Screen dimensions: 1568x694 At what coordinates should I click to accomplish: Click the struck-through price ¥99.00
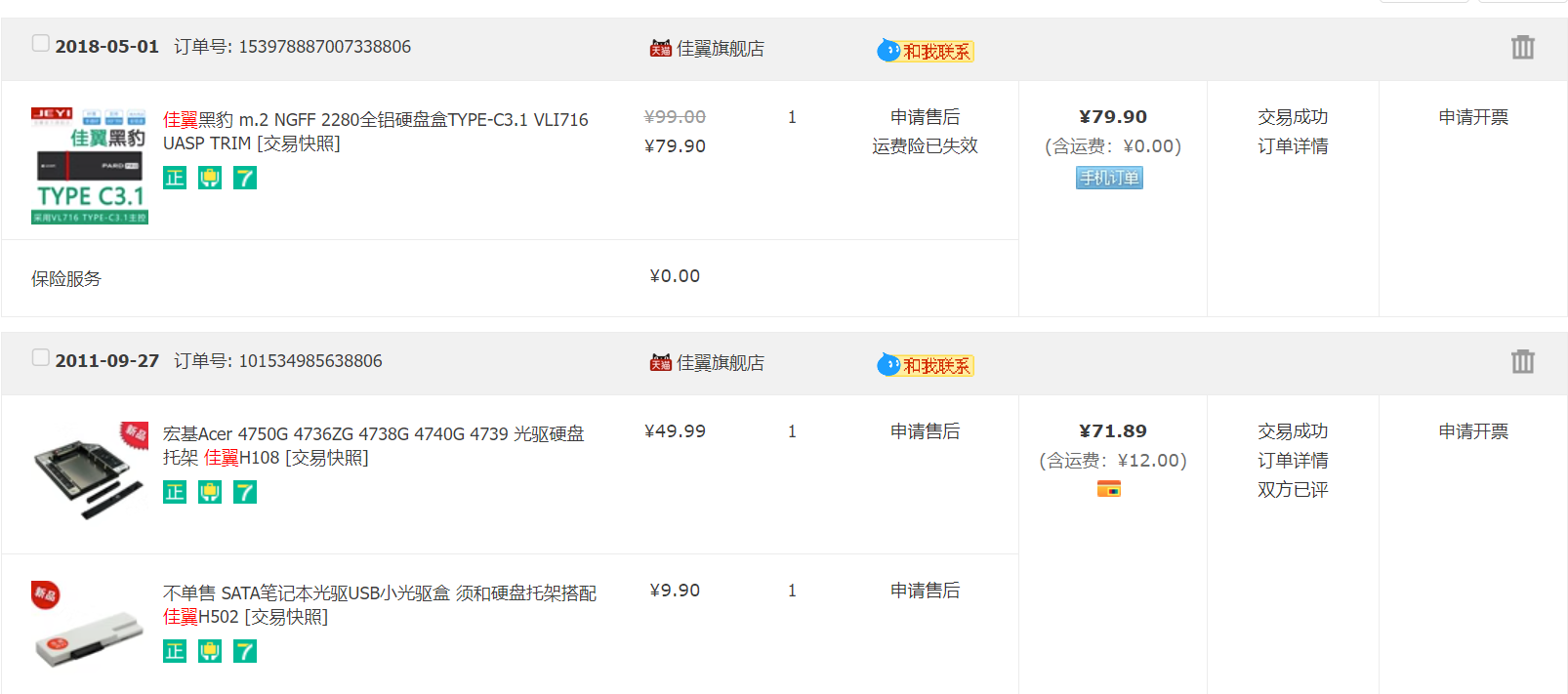(675, 117)
